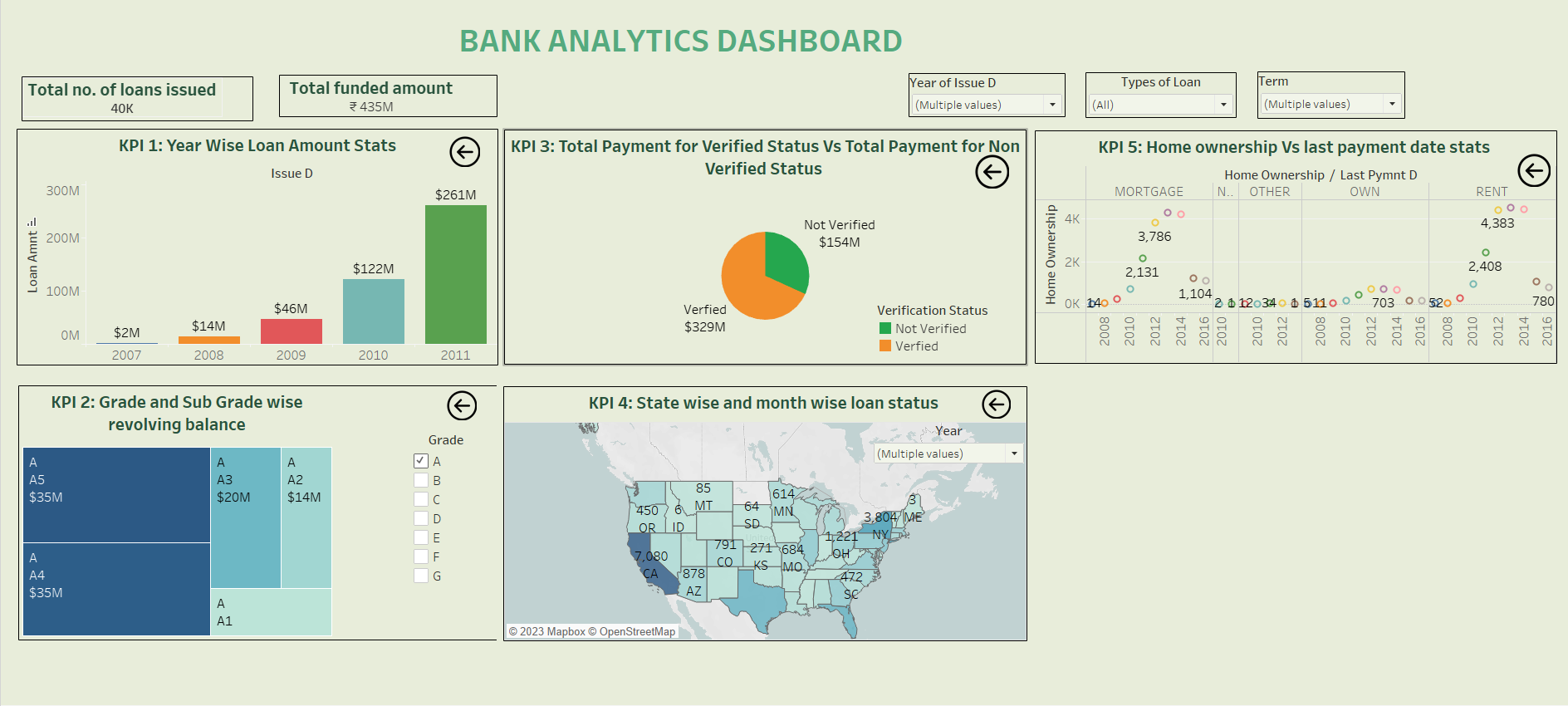The image size is (1568, 706).
Task: Click the back arrow in KPI 3 panel
Action: pyautogui.click(x=992, y=172)
